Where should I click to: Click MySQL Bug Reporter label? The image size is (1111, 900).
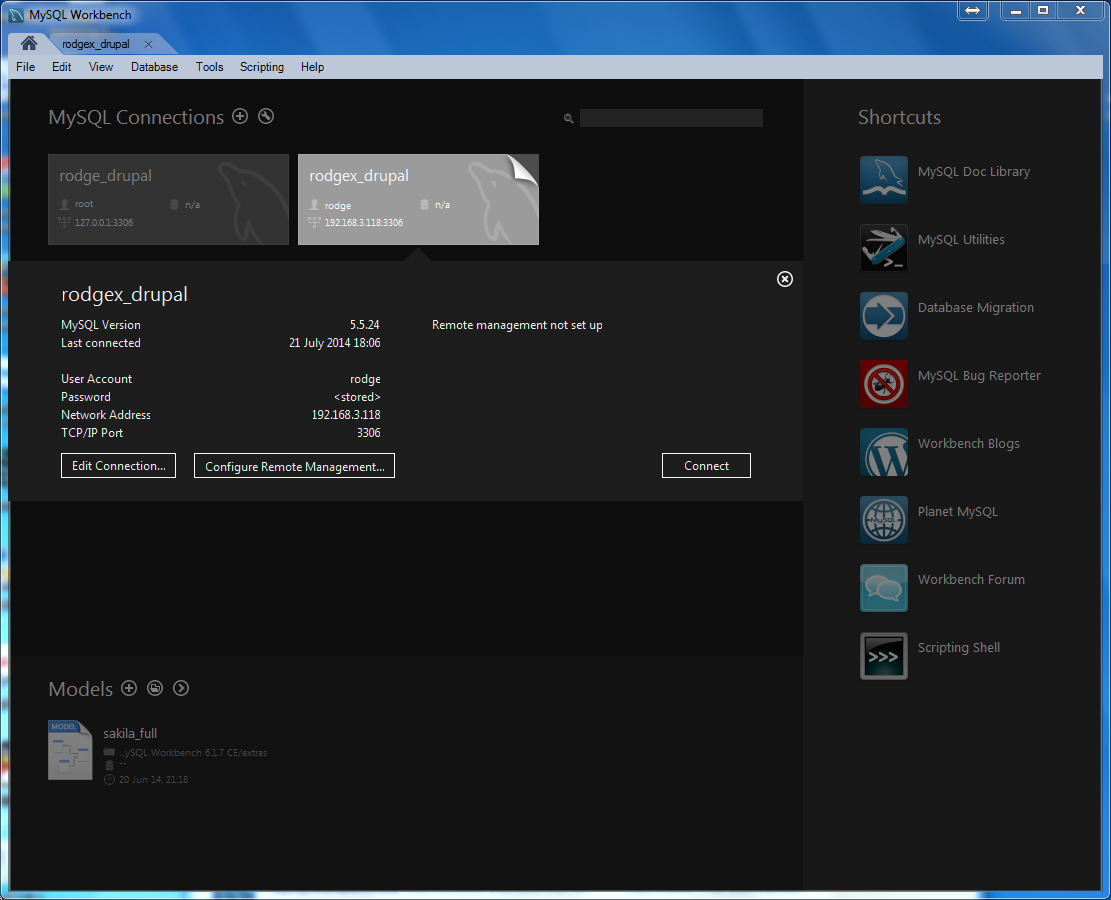pos(979,376)
